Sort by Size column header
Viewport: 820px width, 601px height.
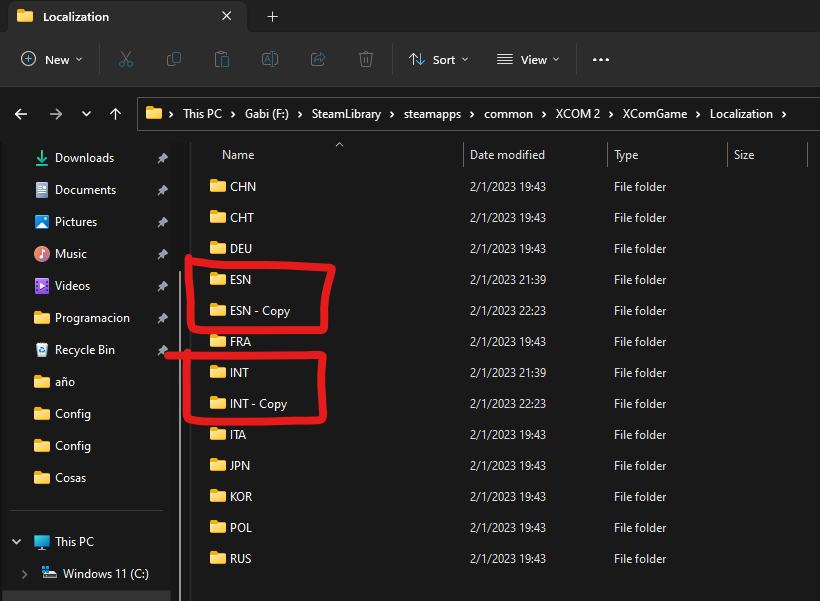[x=744, y=155]
